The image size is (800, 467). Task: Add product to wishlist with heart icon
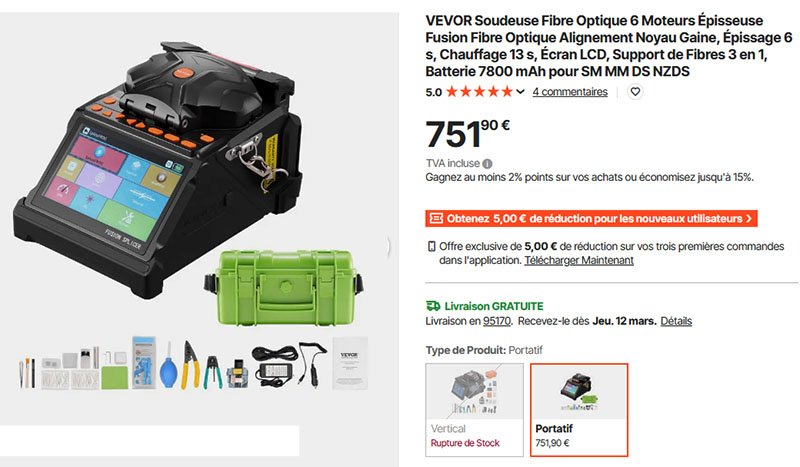[x=635, y=92]
